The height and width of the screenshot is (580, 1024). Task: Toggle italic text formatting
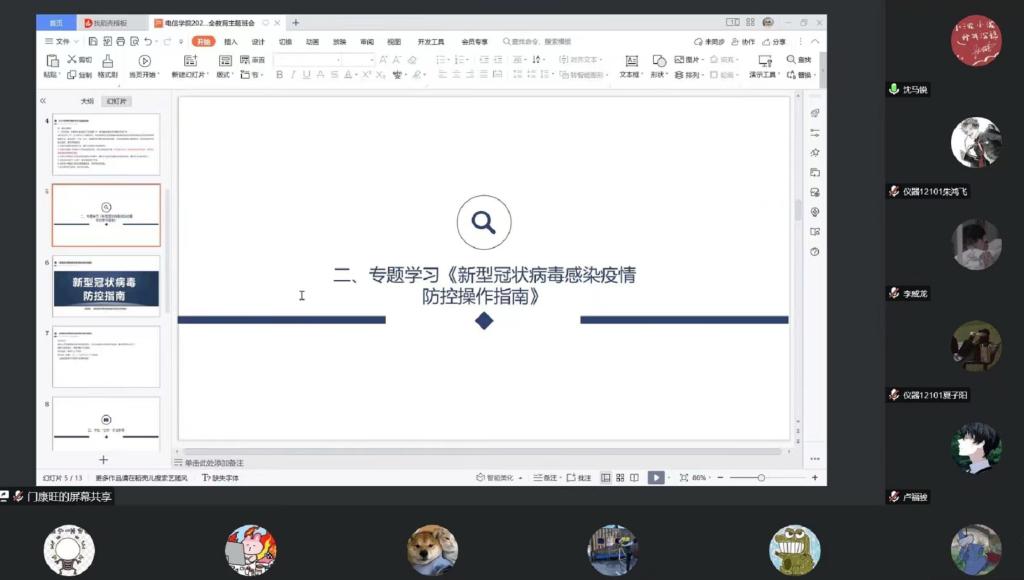click(292, 75)
